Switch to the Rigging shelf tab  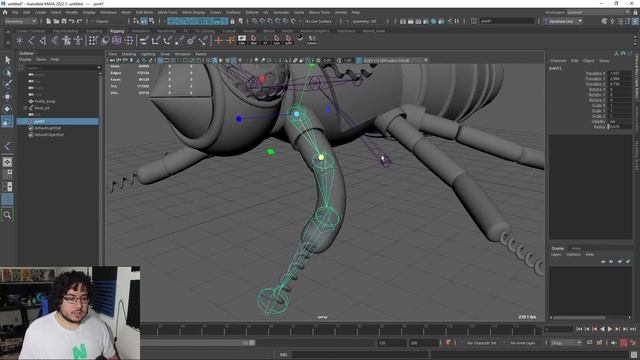[x=117, y=31]
